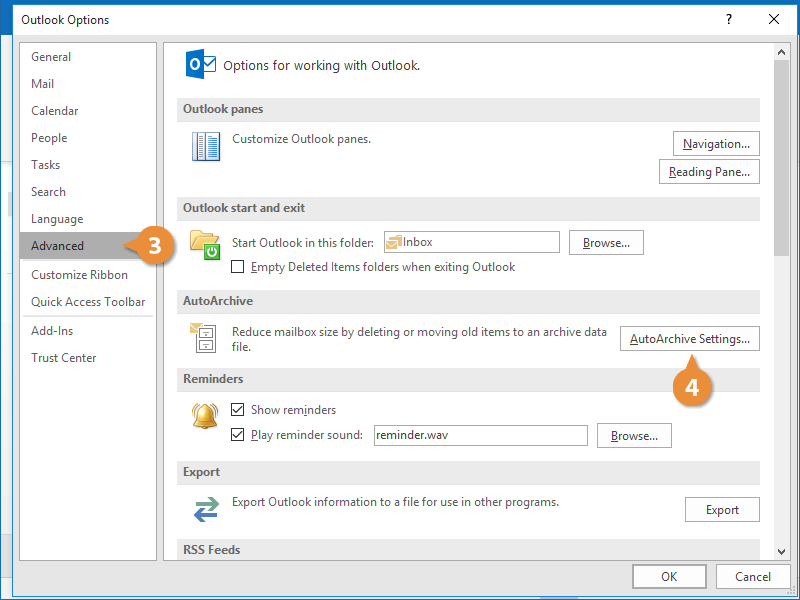The width and height of the screenshot is (800, 600).
Task: Click the 'RSS Feeds' section heading
Action: [x=212, y=549]
